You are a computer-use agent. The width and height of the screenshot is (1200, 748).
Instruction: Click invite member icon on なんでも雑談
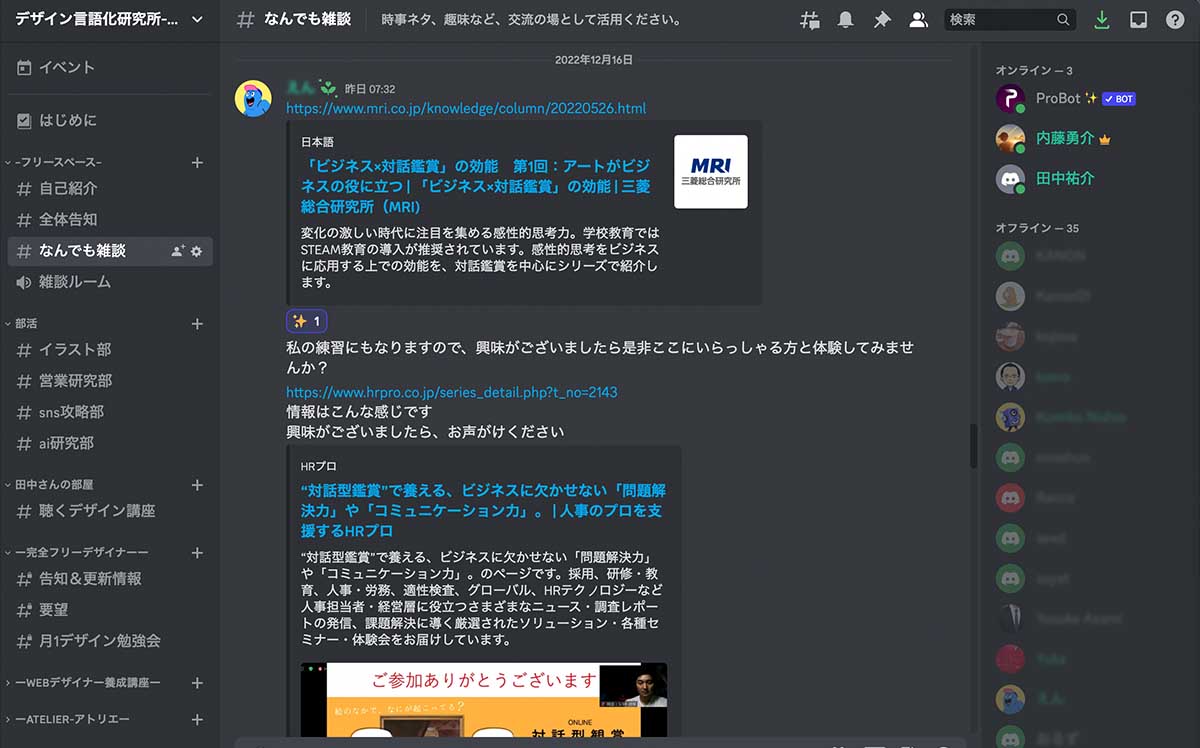(178, 251)
